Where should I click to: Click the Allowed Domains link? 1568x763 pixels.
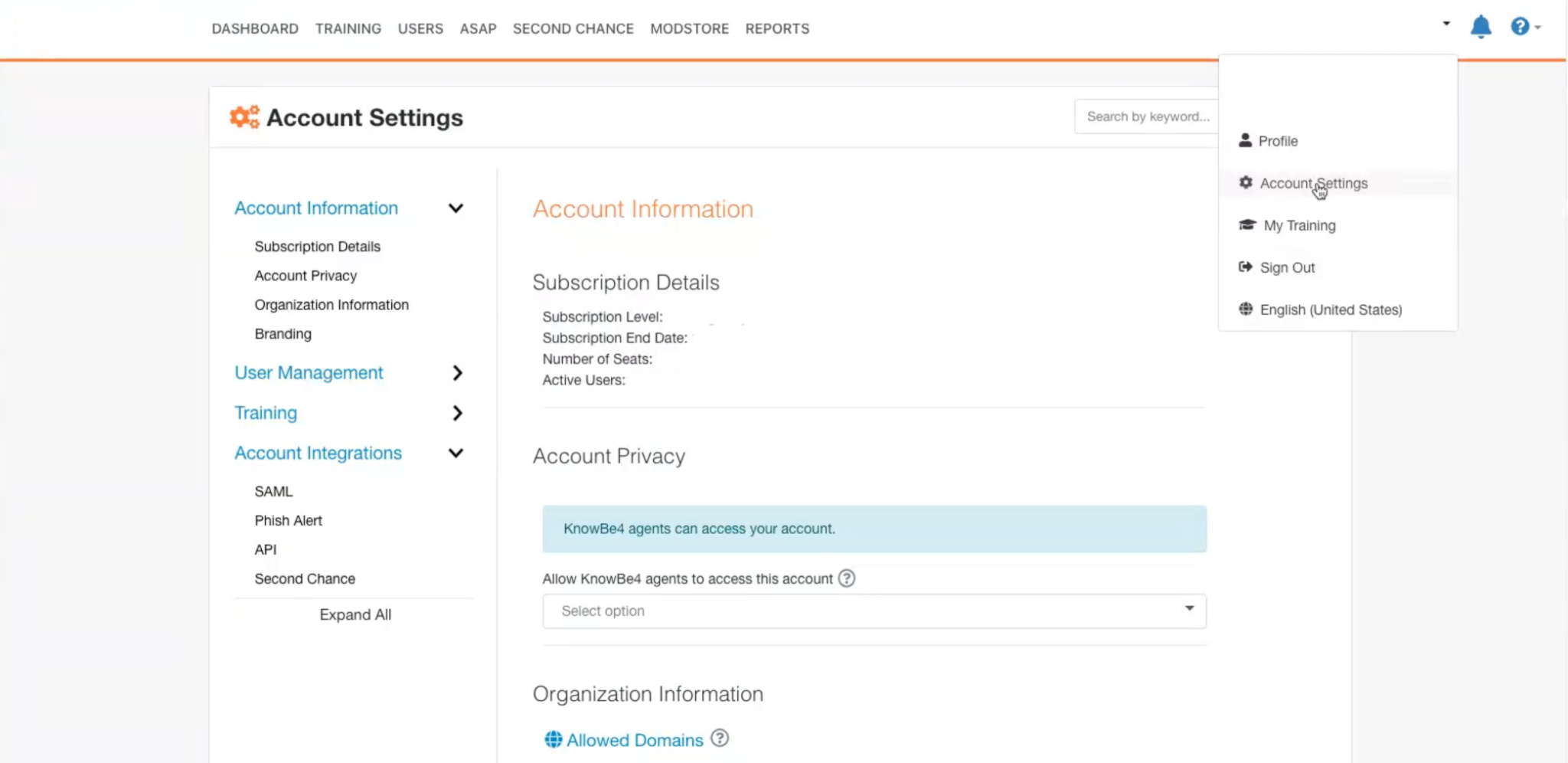point(635,740)
